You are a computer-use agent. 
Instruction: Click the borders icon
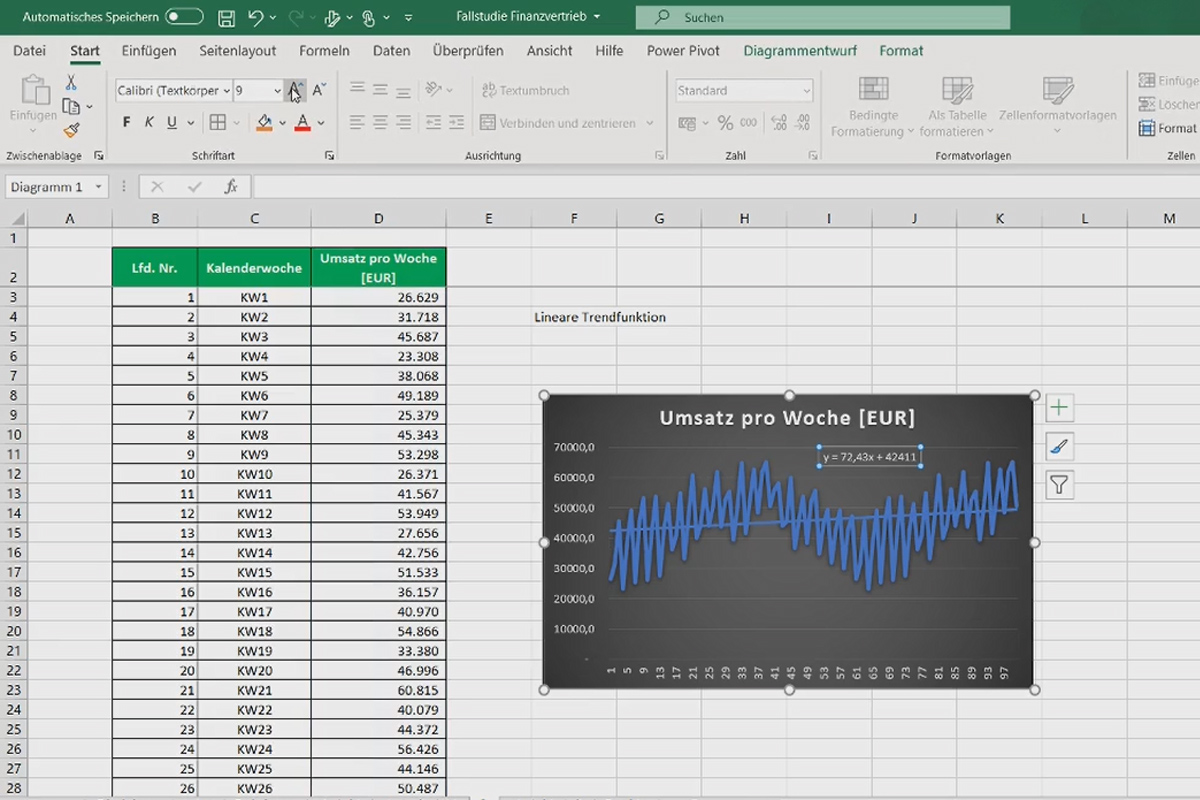(218, 122)
